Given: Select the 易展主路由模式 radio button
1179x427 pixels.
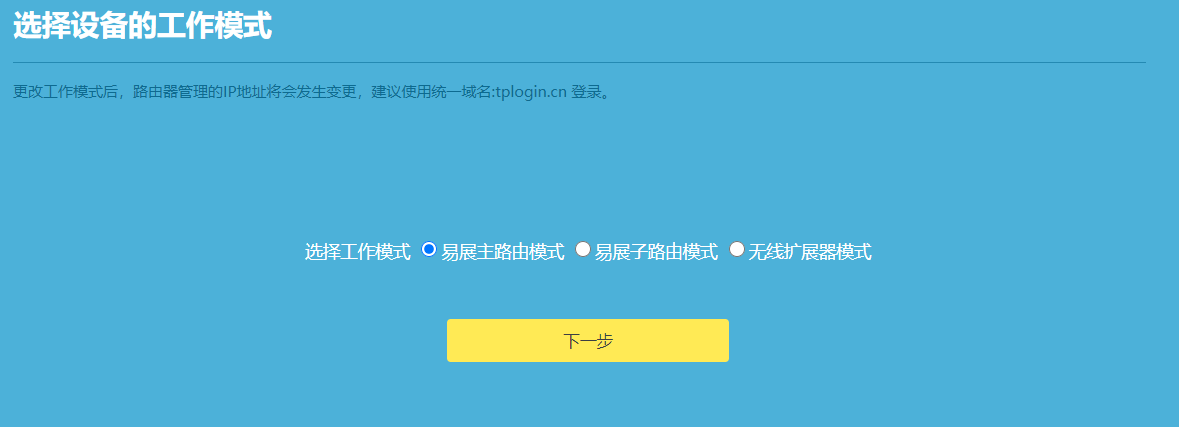Looking at the screenshot, I should pos(429,249).
